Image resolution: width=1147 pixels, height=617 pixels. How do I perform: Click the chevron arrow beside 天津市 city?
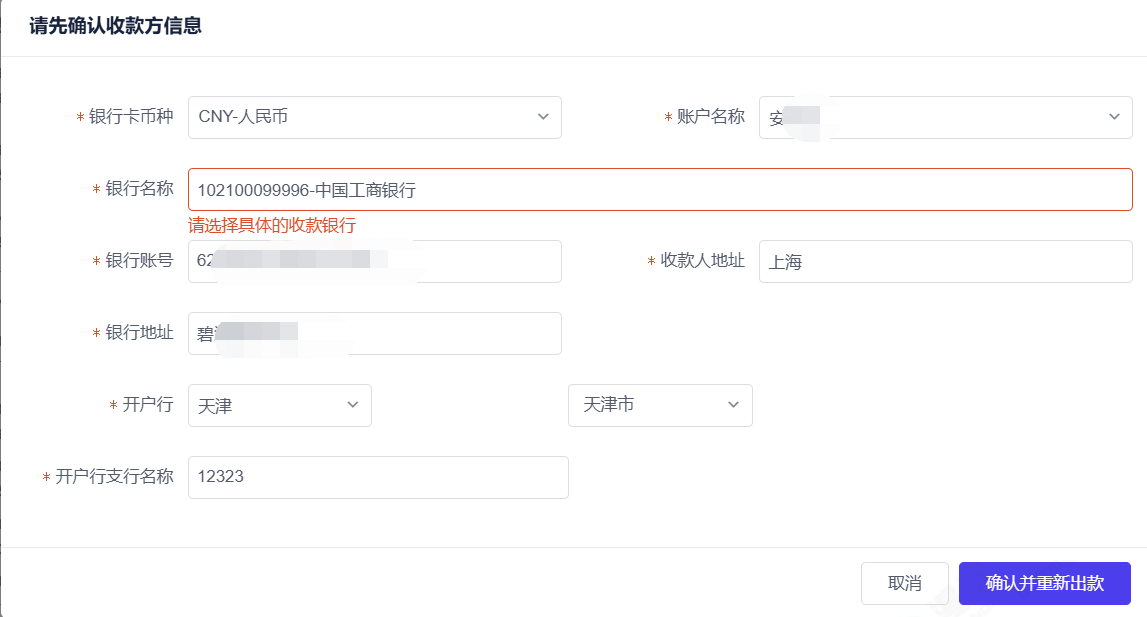[x=733, y=405]
